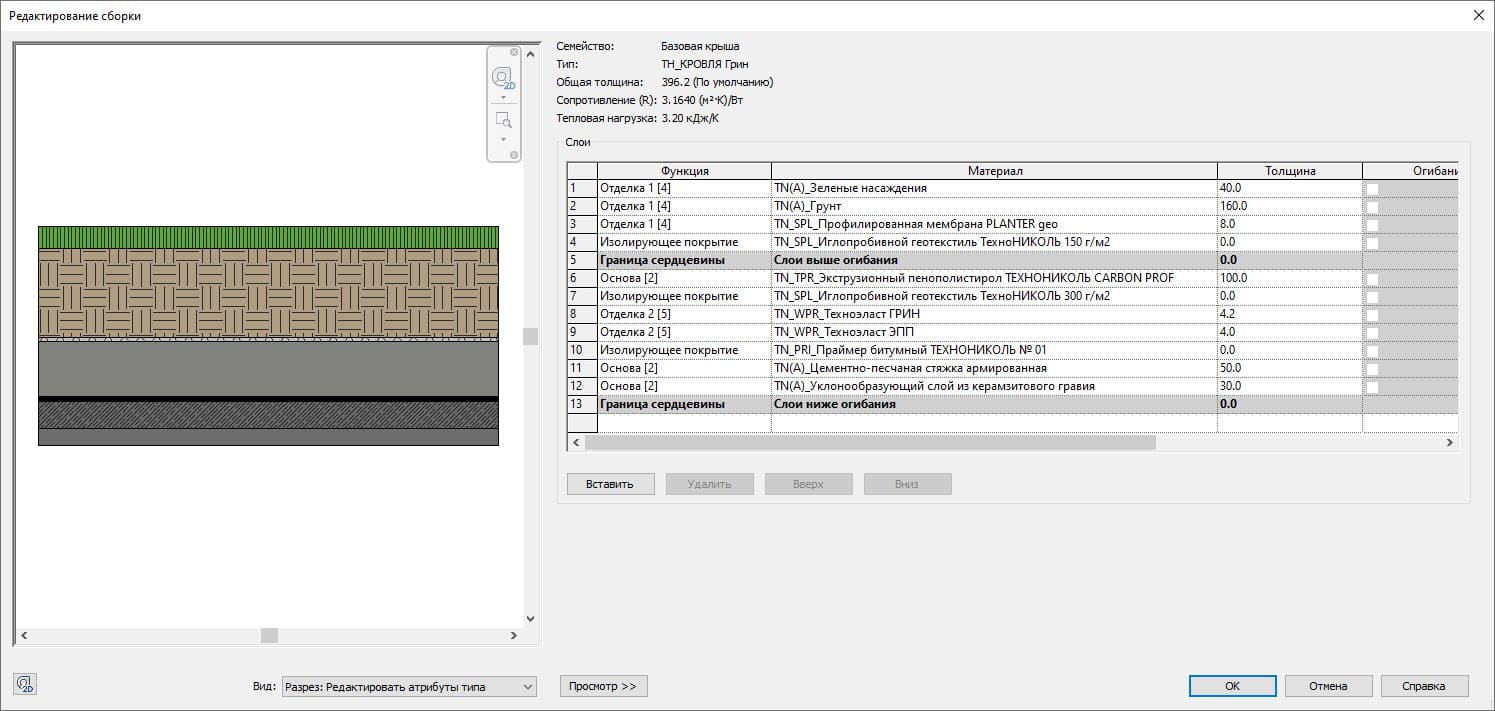Click the Удалить button
The height and width of the screenshot is (711, 1495).
coord(709,483)
